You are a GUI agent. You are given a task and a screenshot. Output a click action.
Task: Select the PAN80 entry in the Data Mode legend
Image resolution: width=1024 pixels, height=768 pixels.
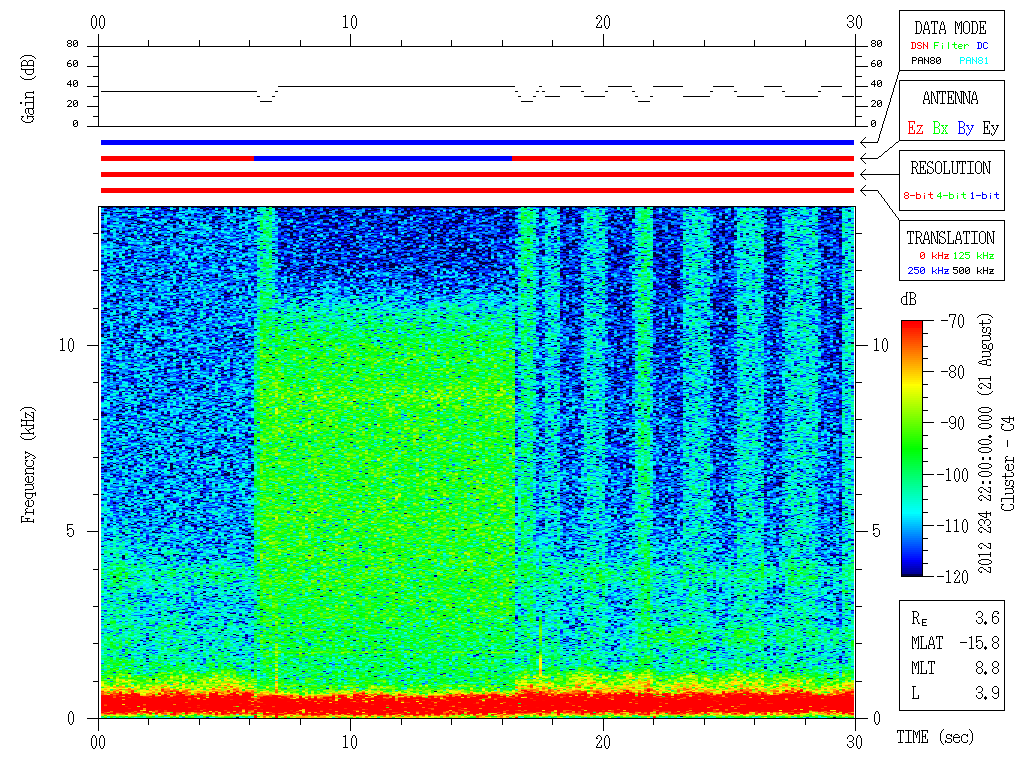pos(926,61)
